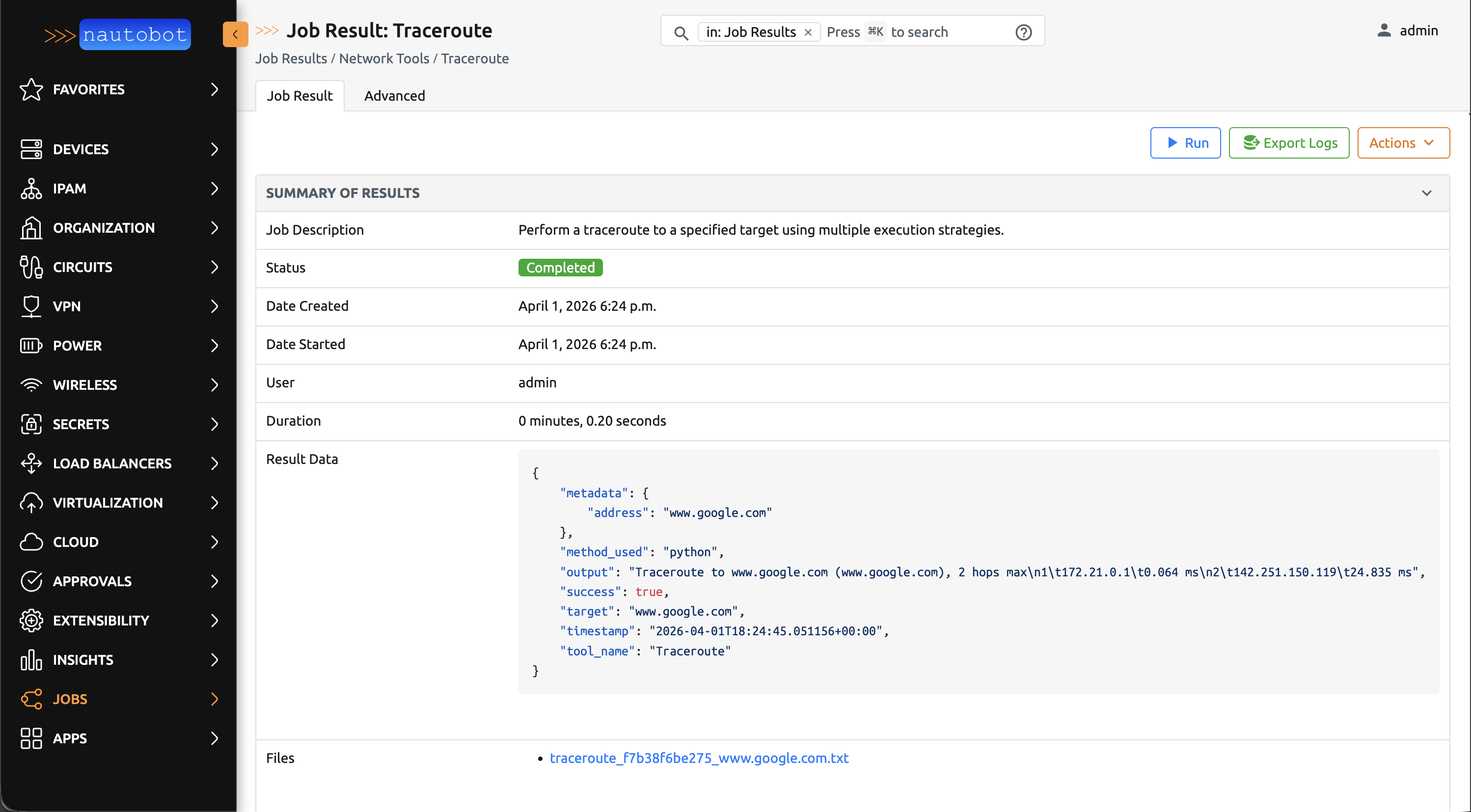Click the Favorites star icon
This screenshot has width=1471, height=812.
coord(31,90)
